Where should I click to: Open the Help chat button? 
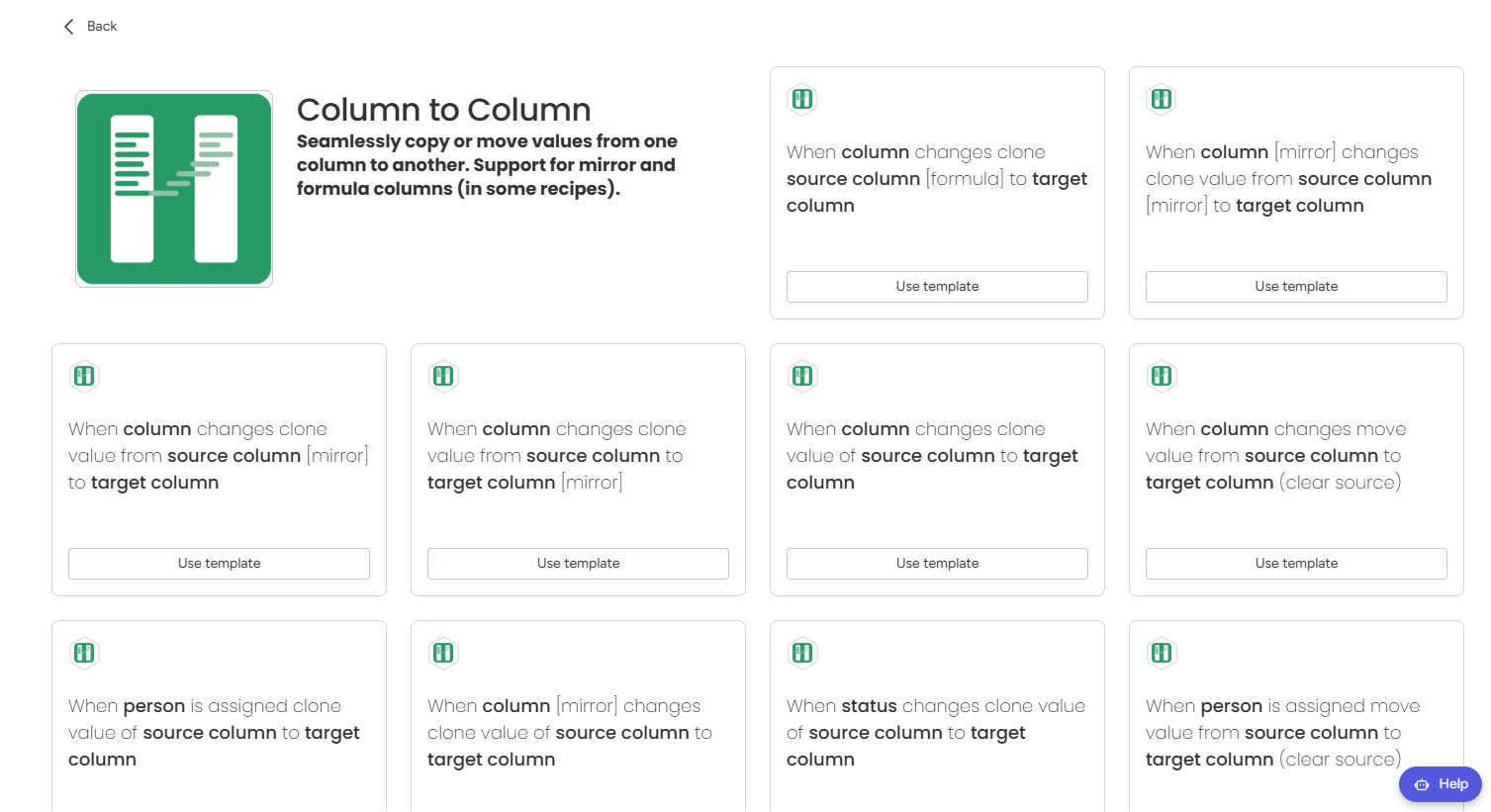1441,784
